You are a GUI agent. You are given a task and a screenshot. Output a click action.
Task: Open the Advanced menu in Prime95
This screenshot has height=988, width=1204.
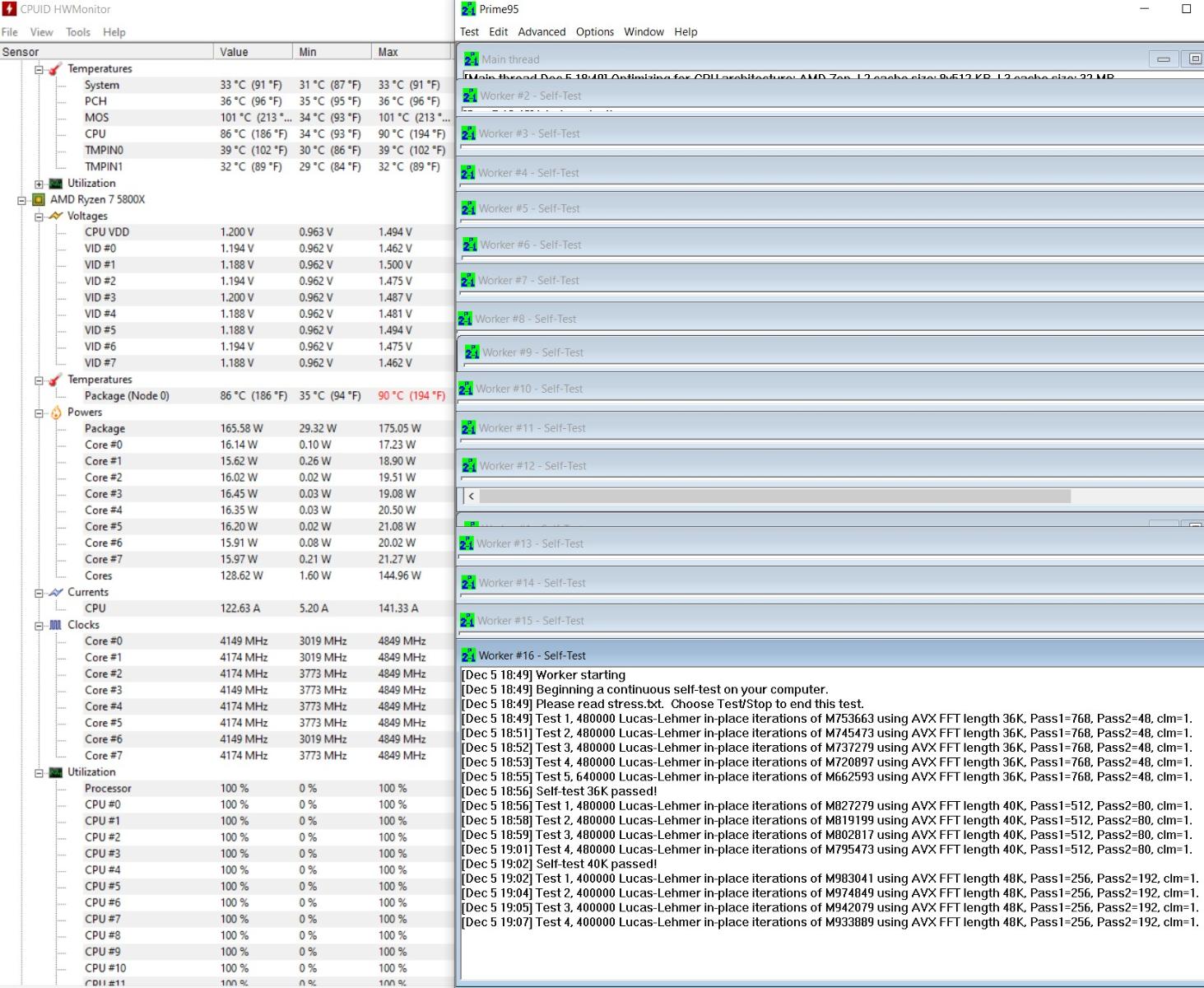(x=542, y=32)
